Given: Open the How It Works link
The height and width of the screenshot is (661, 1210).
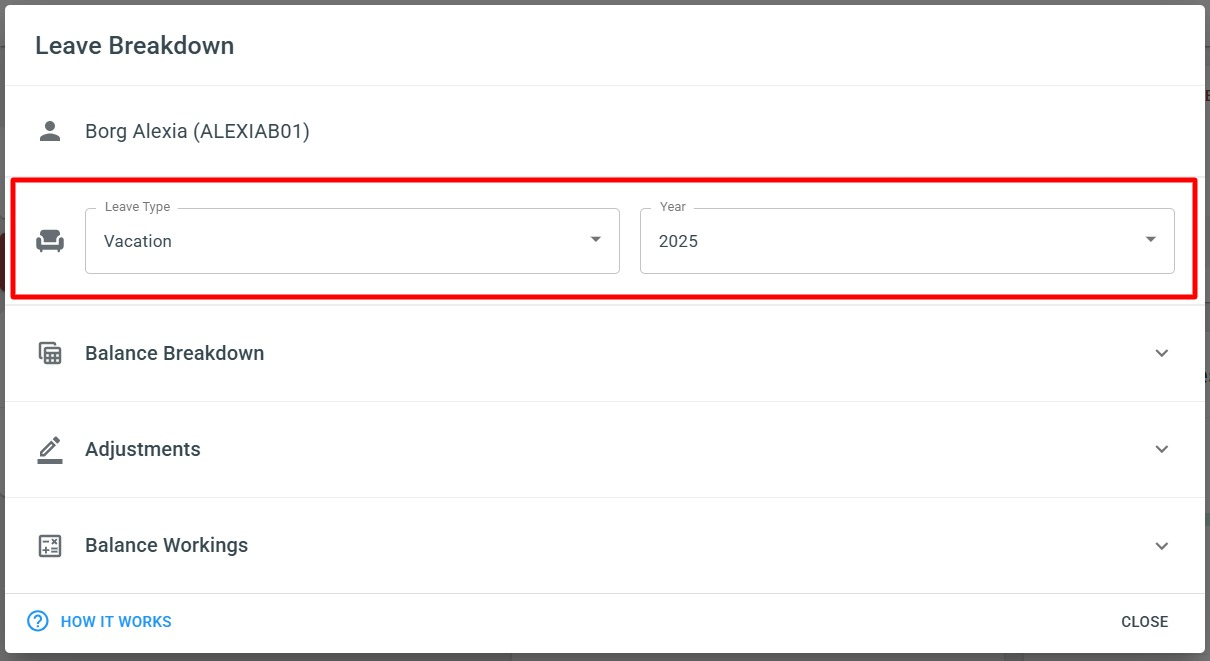Looking at the screenshot, I should coord(116,622).
